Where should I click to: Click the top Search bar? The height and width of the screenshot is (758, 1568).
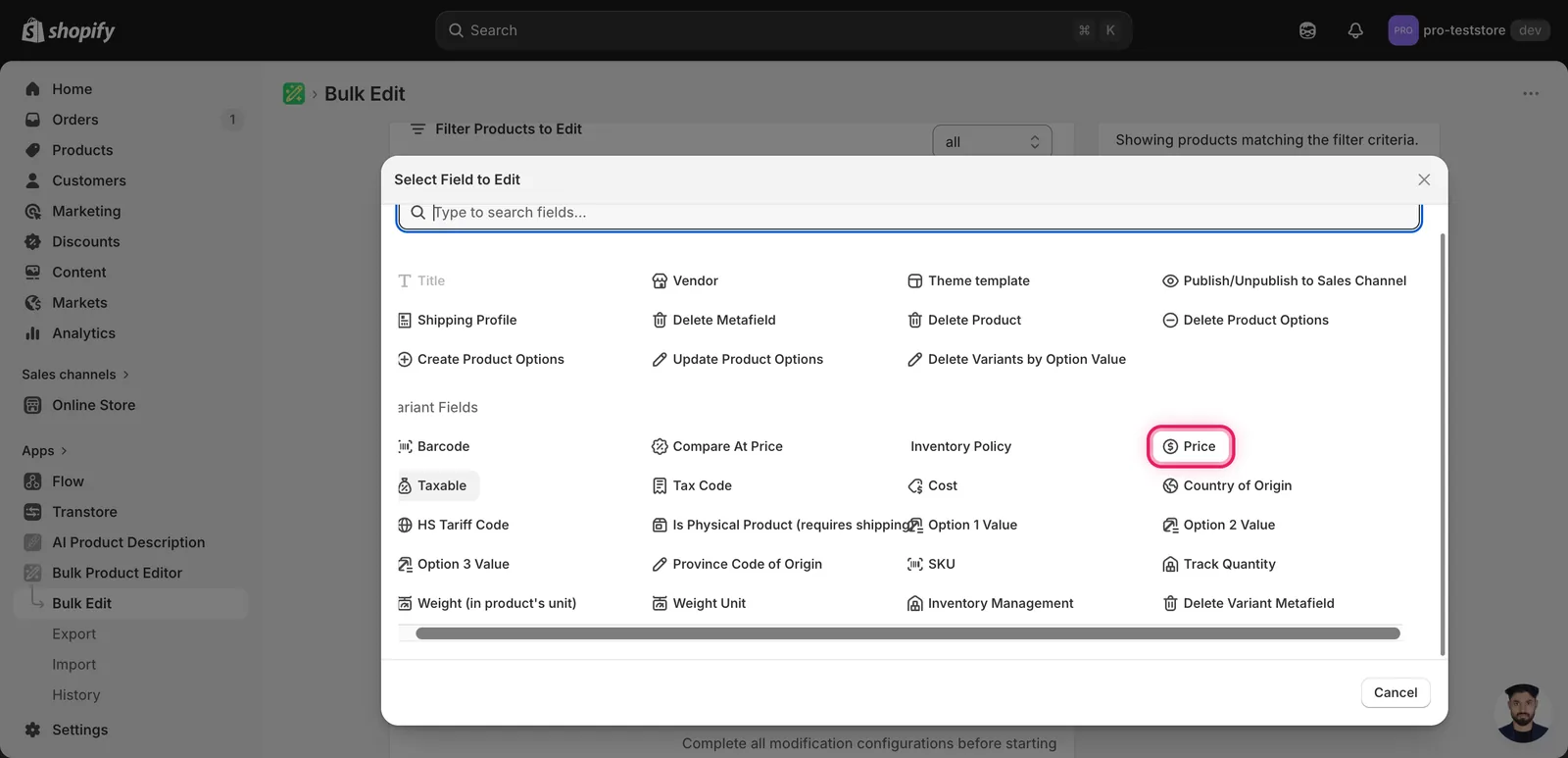coord(783,30)
